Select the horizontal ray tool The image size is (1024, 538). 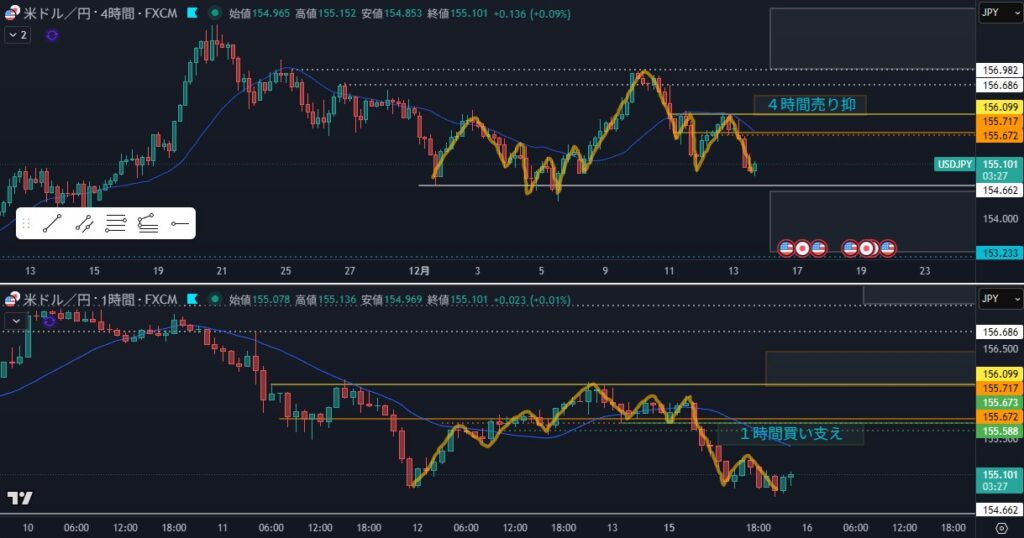180,224
